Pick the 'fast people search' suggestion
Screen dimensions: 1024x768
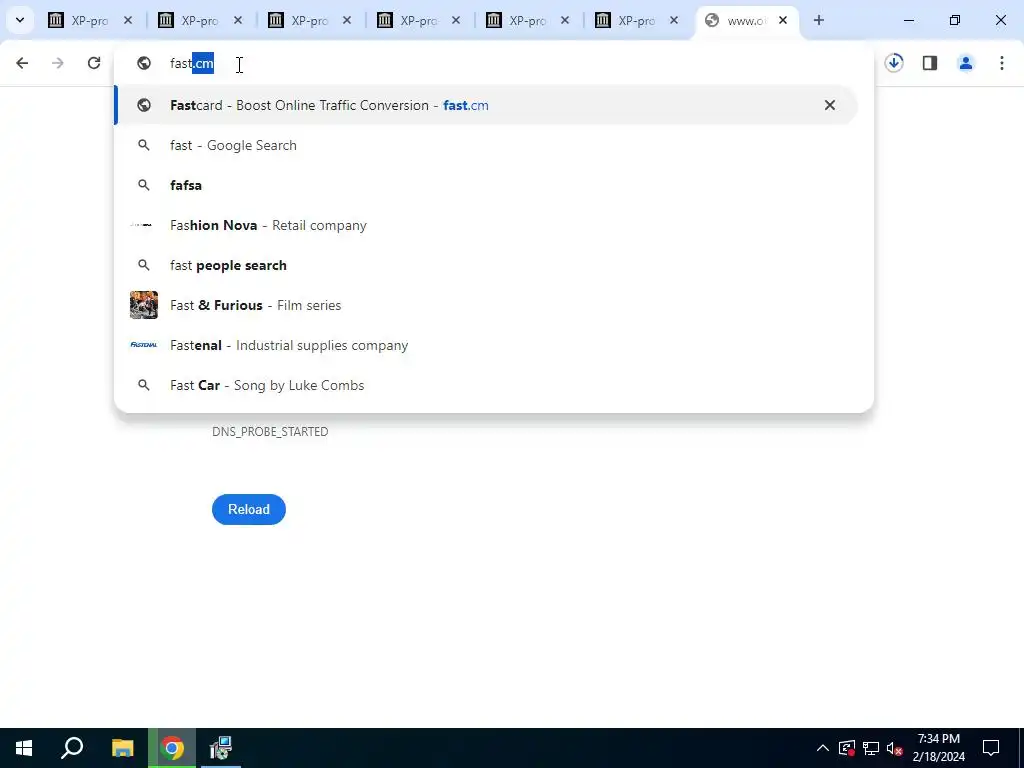(486, 265)
